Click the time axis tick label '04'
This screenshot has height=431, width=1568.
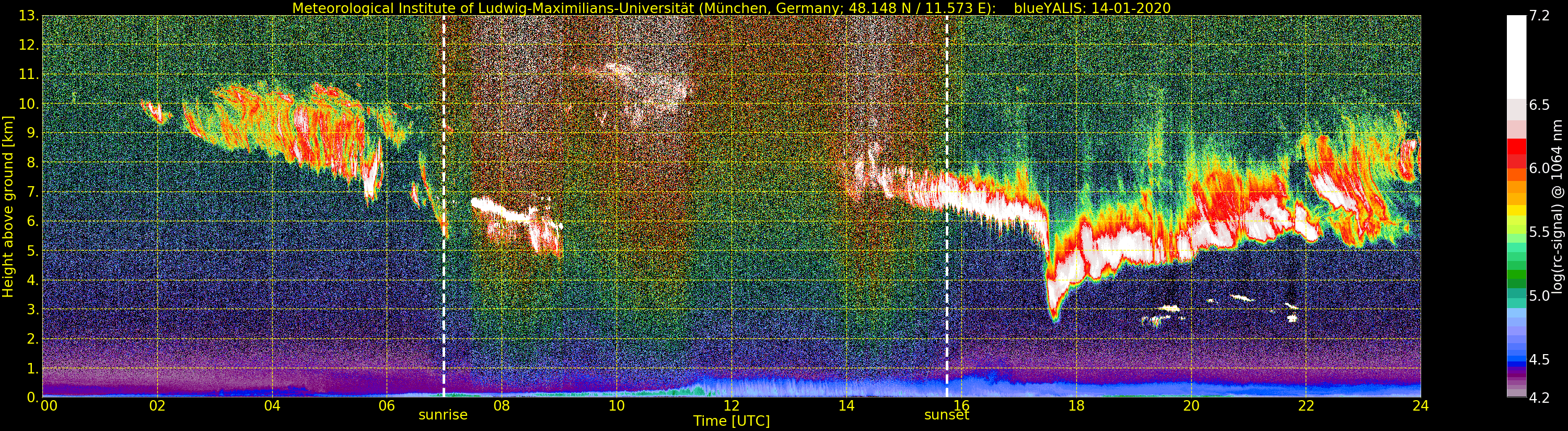pyautogui.click(x=272, y=405)
